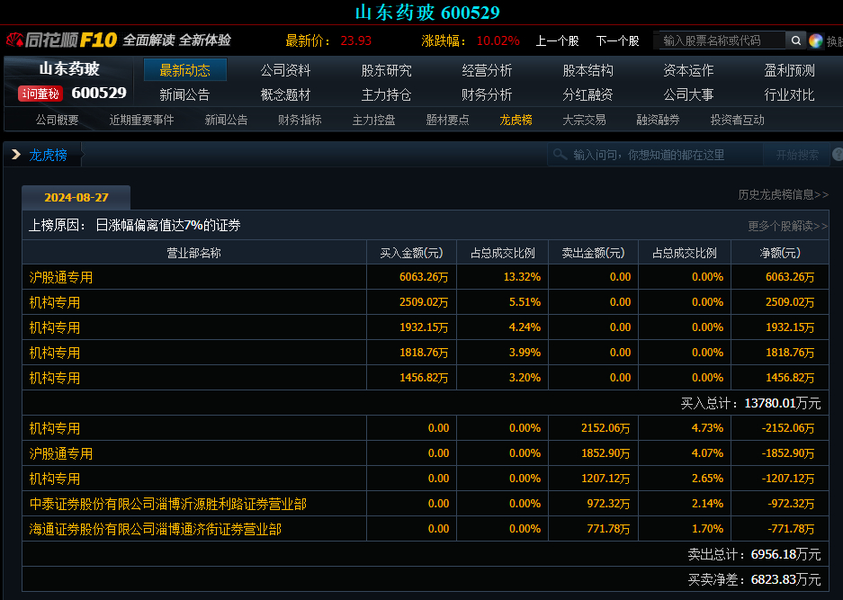Screen dimensions: 843x600
Task: Click the 山东药玻 600529 page title
Action: (427, 12)
